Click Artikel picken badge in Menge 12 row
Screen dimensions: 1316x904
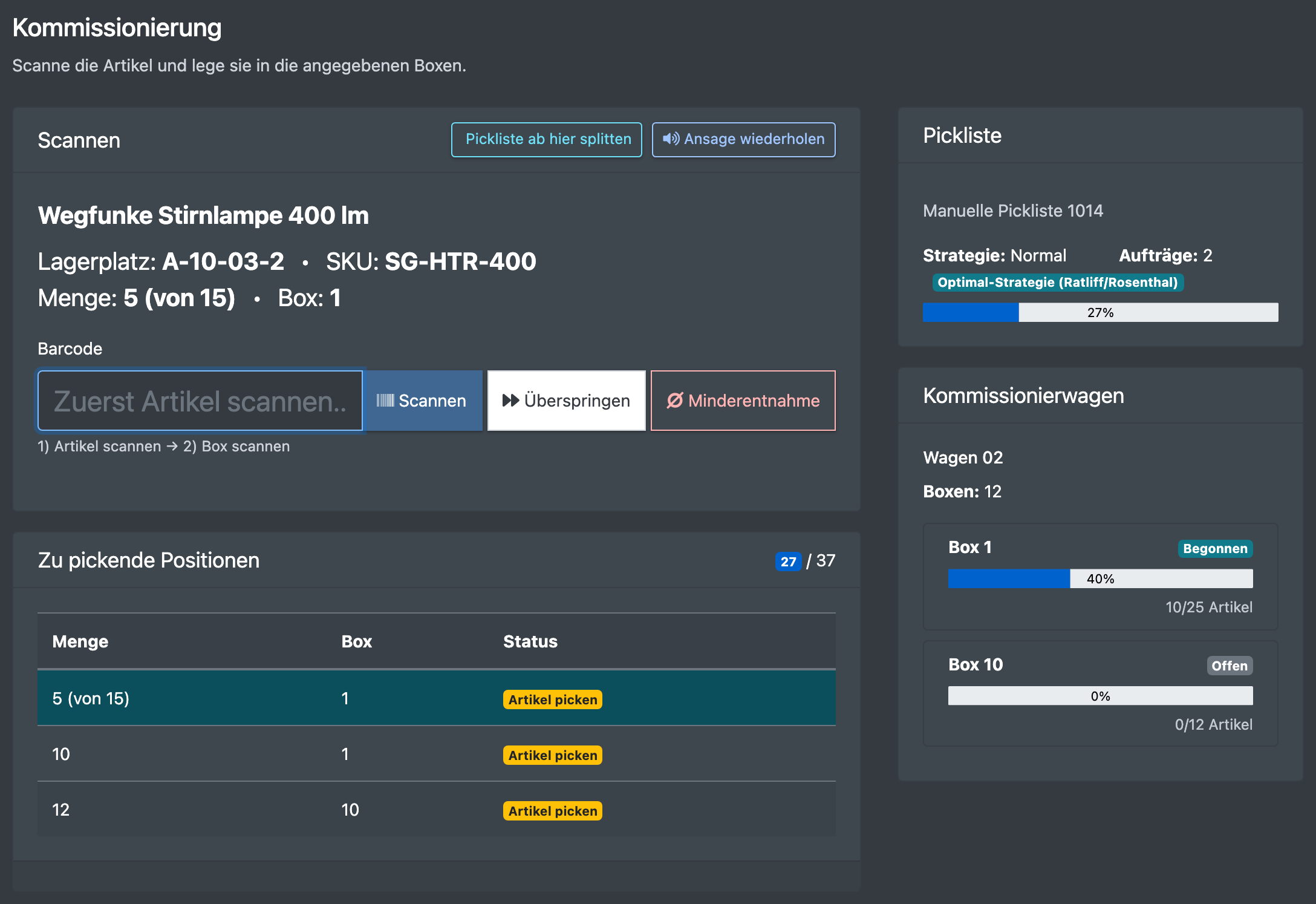(553, 811)
